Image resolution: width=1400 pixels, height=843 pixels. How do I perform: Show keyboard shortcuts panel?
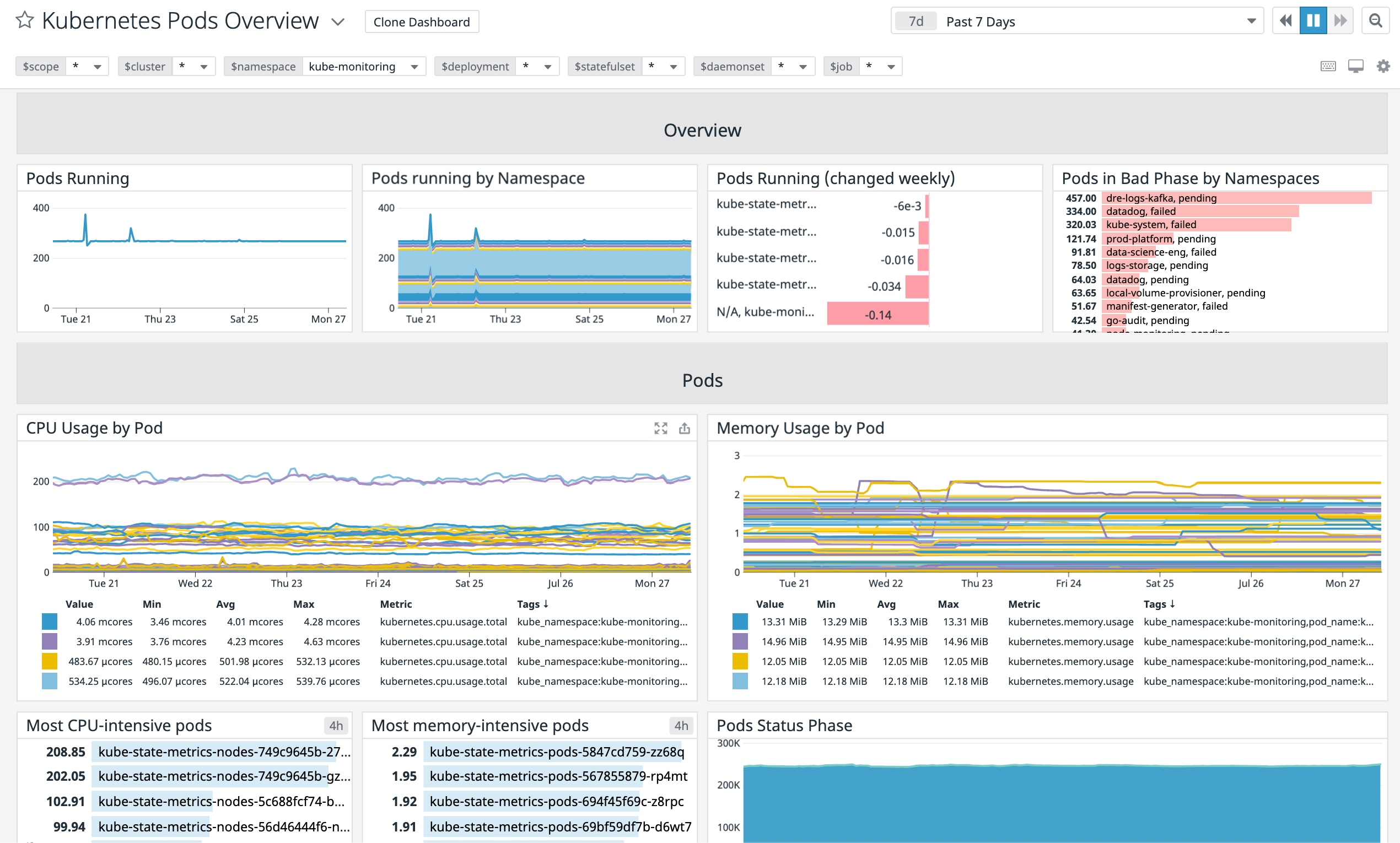tap(1328, 66)
